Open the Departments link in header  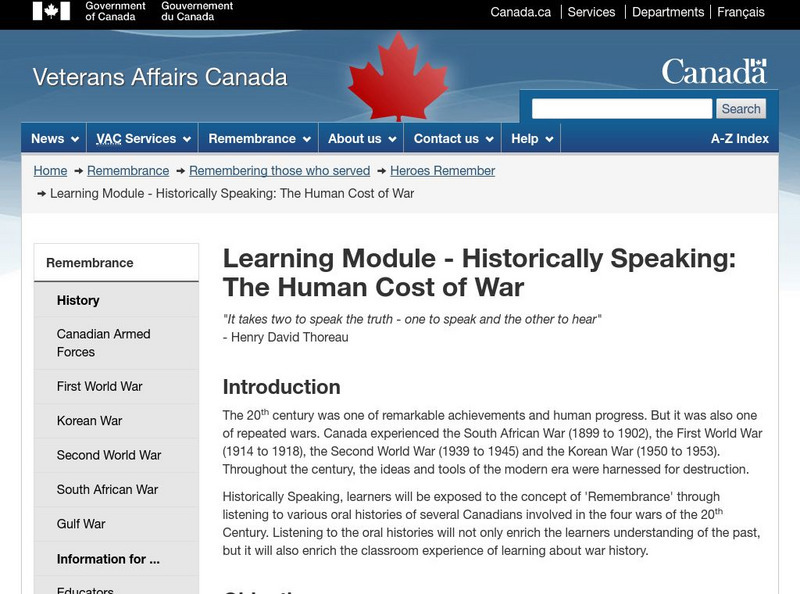point(667,12)
